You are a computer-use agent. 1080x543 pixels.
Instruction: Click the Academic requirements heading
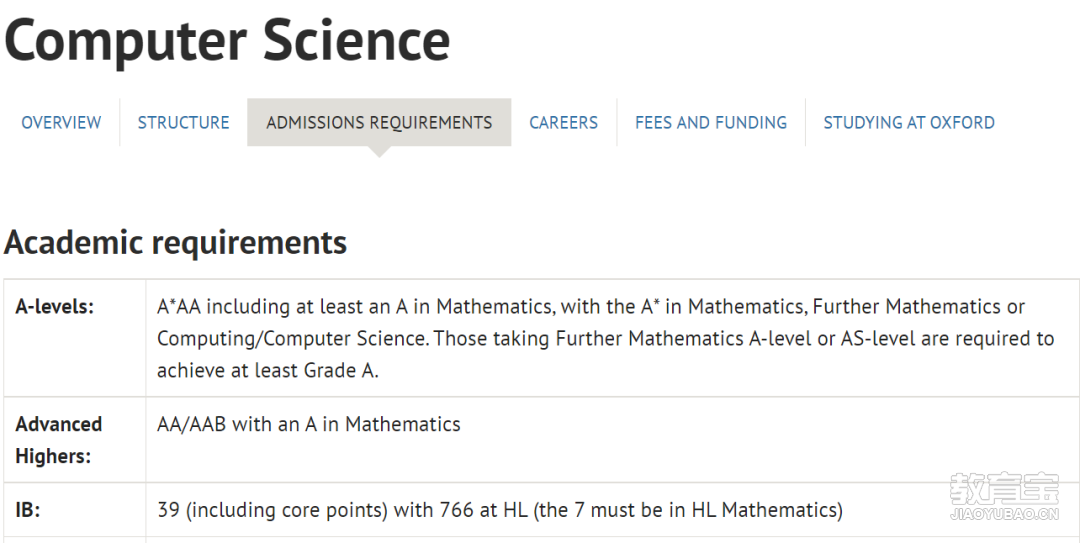tap(176, 243)
